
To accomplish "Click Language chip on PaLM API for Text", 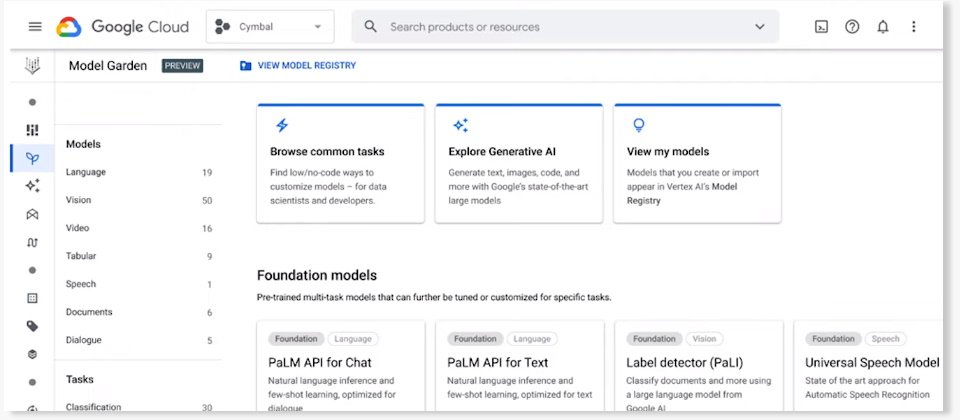I will 532,339.
